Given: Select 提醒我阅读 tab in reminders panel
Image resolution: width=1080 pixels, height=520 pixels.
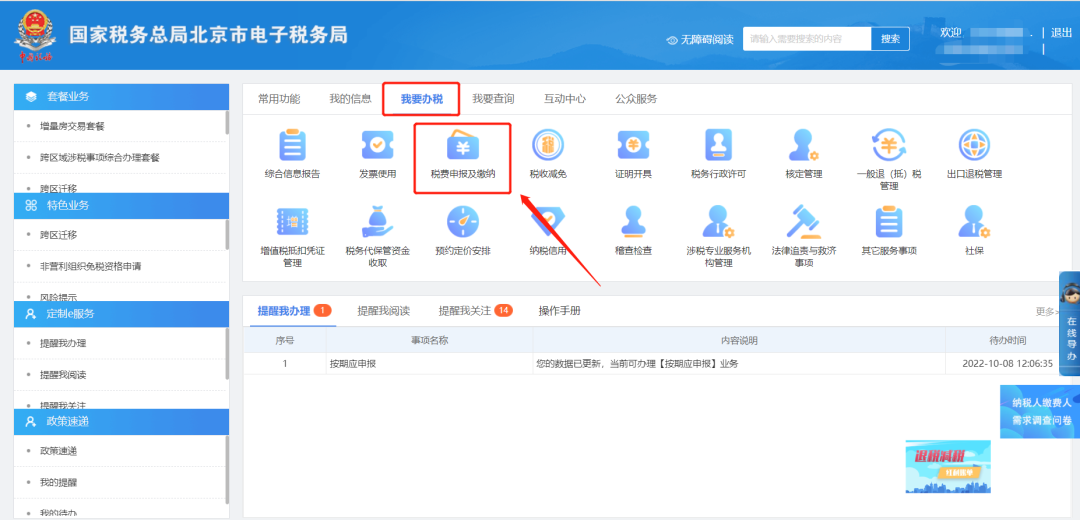Looking at the screenshot, I should 384,311.
